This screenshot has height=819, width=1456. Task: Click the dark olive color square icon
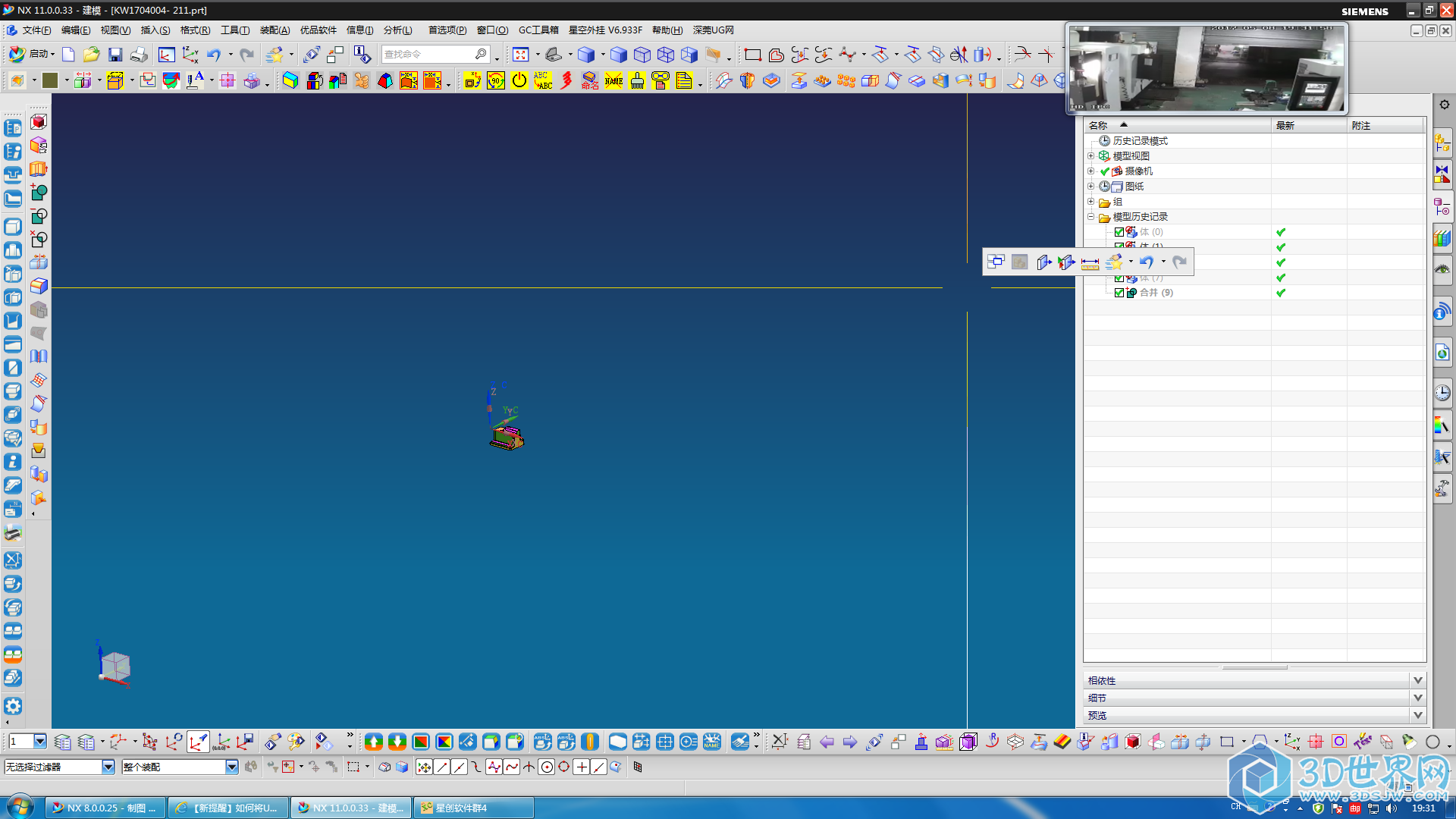pyautogui.click(x=50, y=80)
